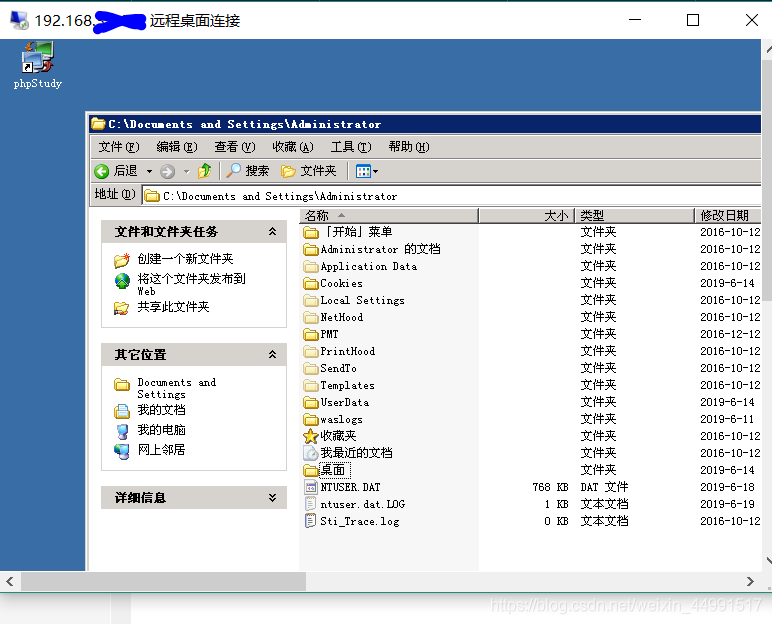Toggle the Folders (文件夹) pane button
The height and width of the screenshot is (624, 772).
tap(309, 171)
